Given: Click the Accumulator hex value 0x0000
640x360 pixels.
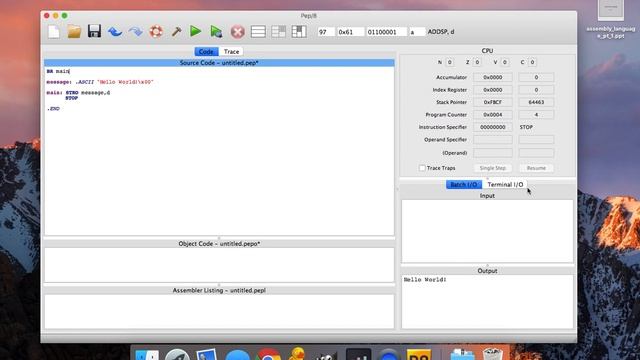Looking at the screenshot, I should tap(493, 77).
